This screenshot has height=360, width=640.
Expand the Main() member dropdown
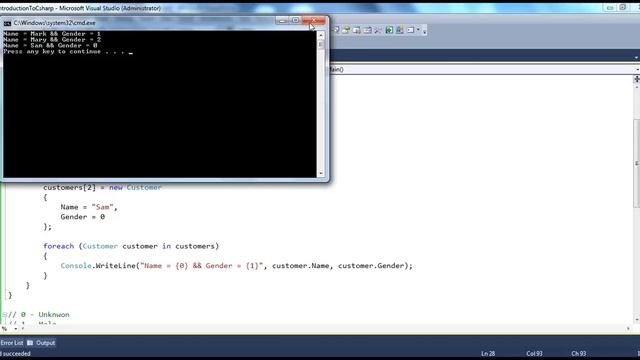[x=638, y=69]
